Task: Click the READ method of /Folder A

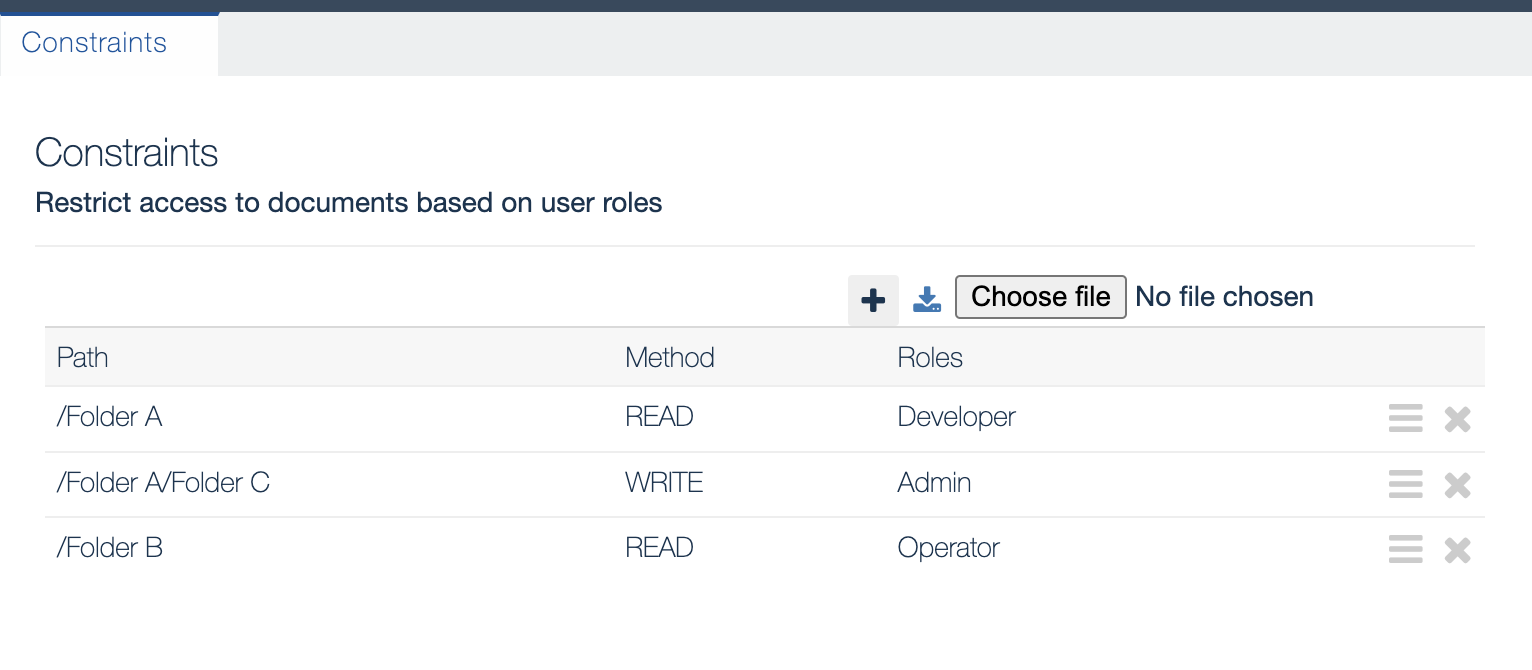Action: point(659,417)
